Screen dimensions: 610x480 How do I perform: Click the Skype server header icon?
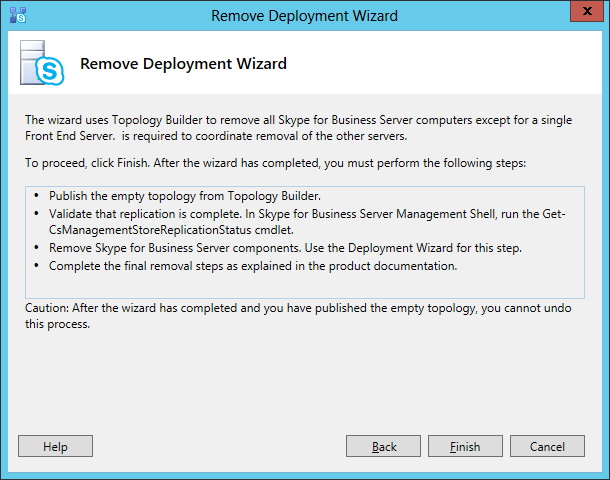pyautogui.click(x=42, y=63)
